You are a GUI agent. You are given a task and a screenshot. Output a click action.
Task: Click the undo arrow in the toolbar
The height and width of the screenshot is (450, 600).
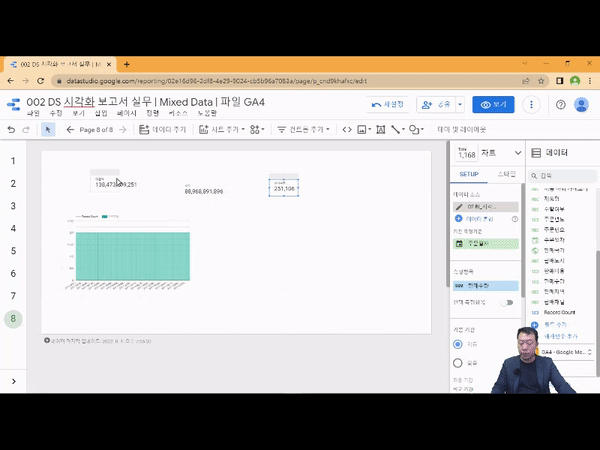coord(11,129)
